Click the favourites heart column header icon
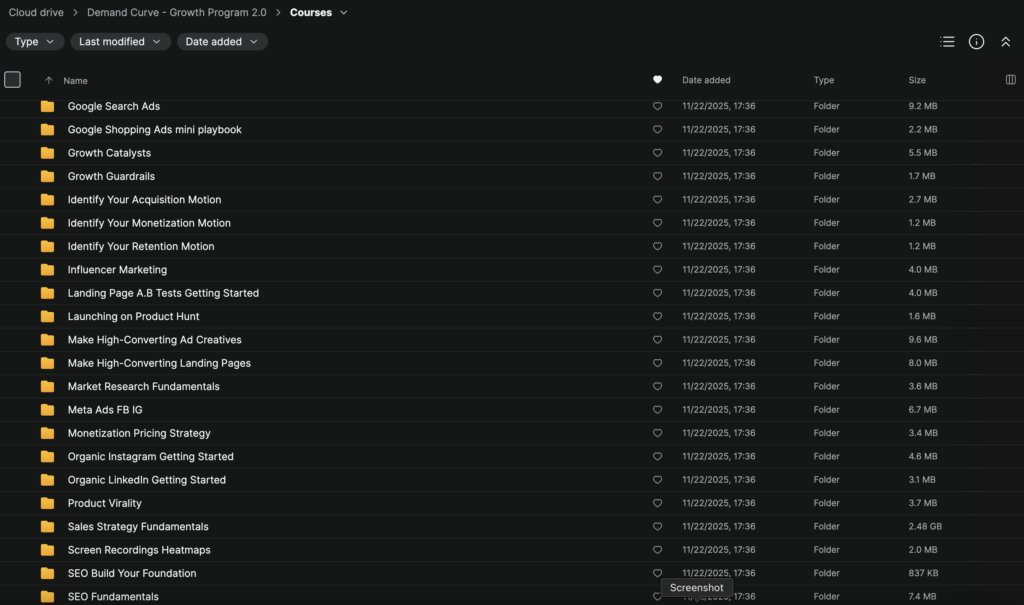This screenshot has width=1024, height=605. tap(657, 80)
